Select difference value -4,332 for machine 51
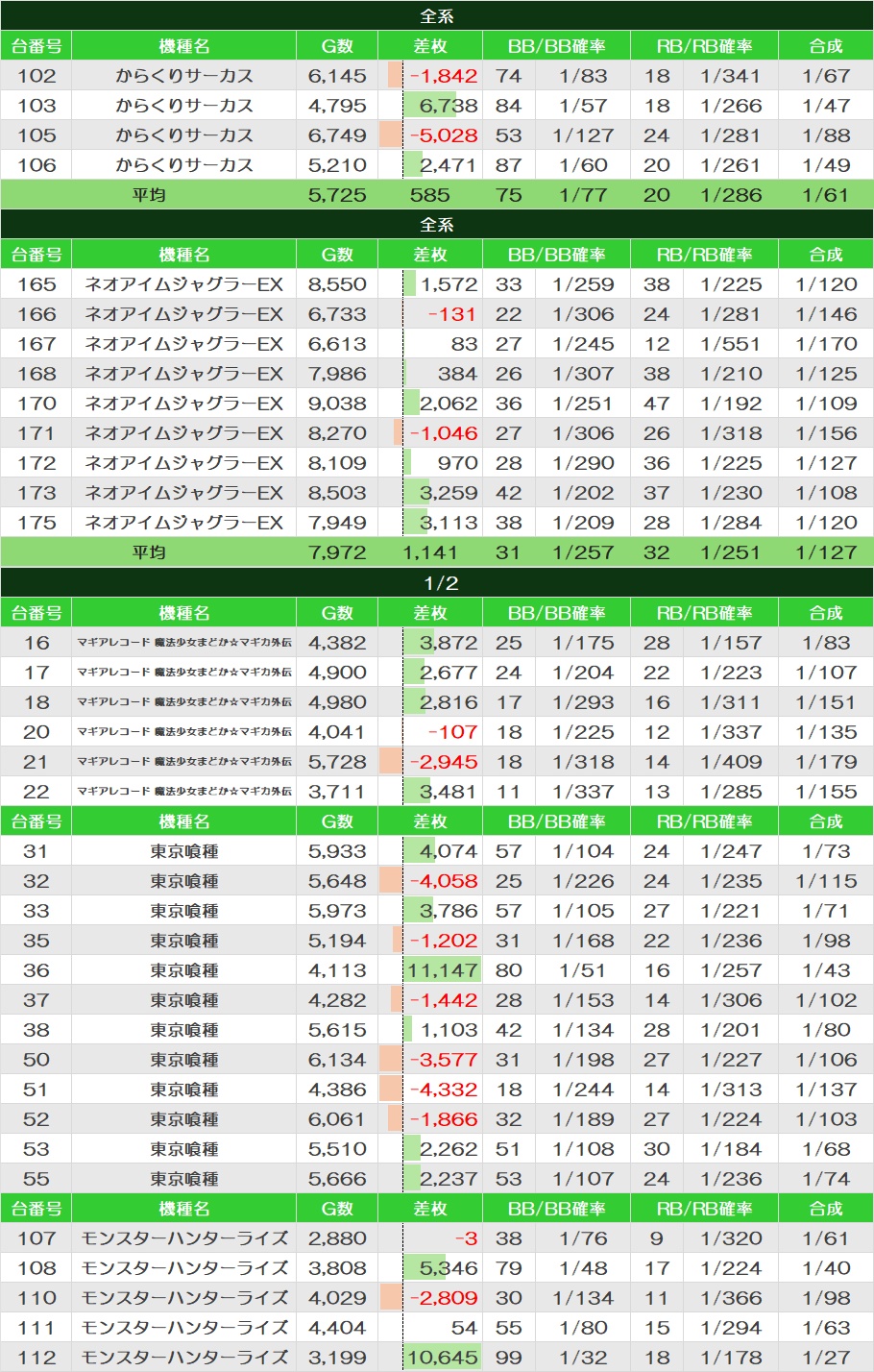 (444, 1090)
